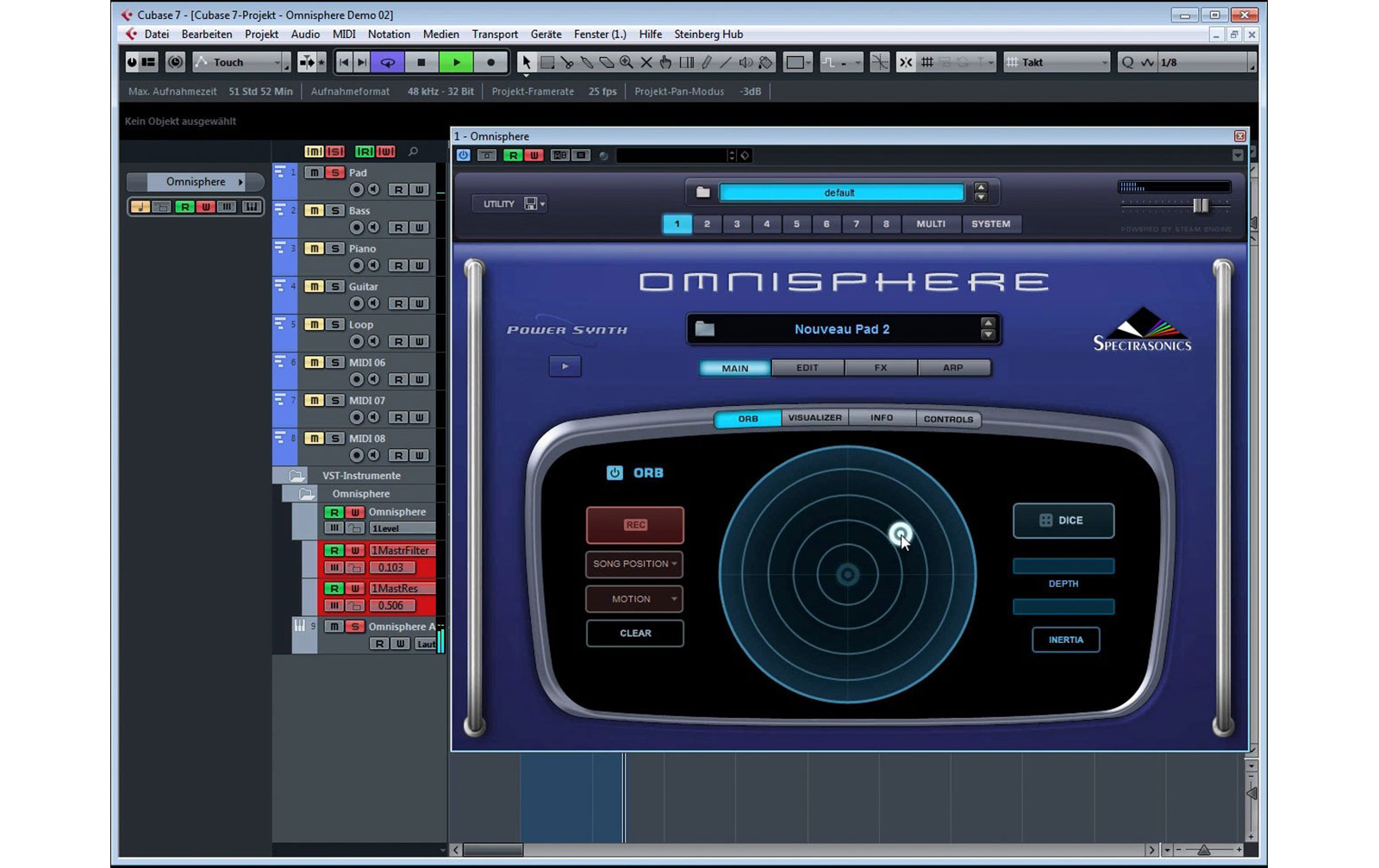Go to next marker in transport
The image size is (1379, 868).
point(362,62)
